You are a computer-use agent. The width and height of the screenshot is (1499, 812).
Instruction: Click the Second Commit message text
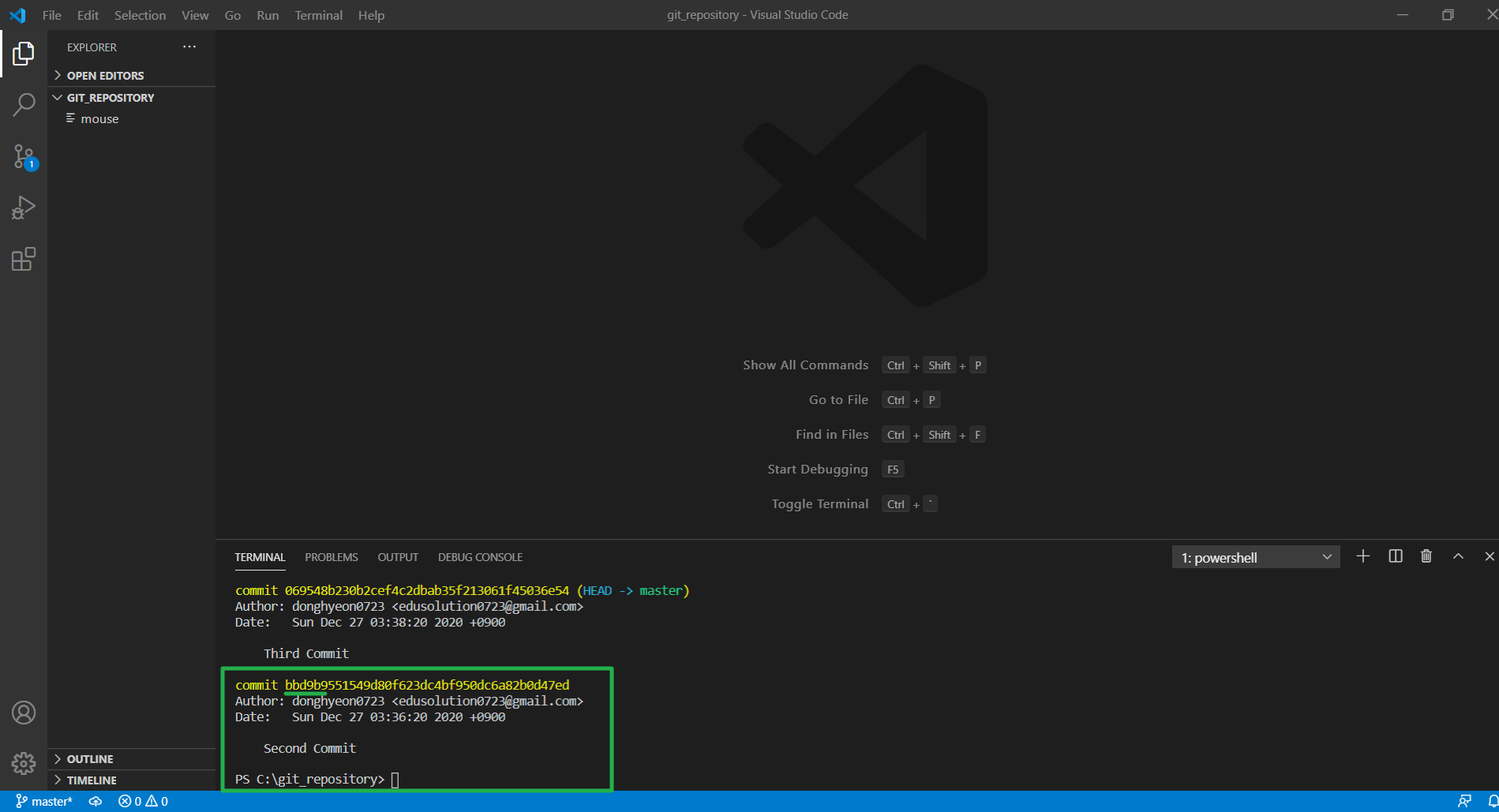(x=309, y=748)
